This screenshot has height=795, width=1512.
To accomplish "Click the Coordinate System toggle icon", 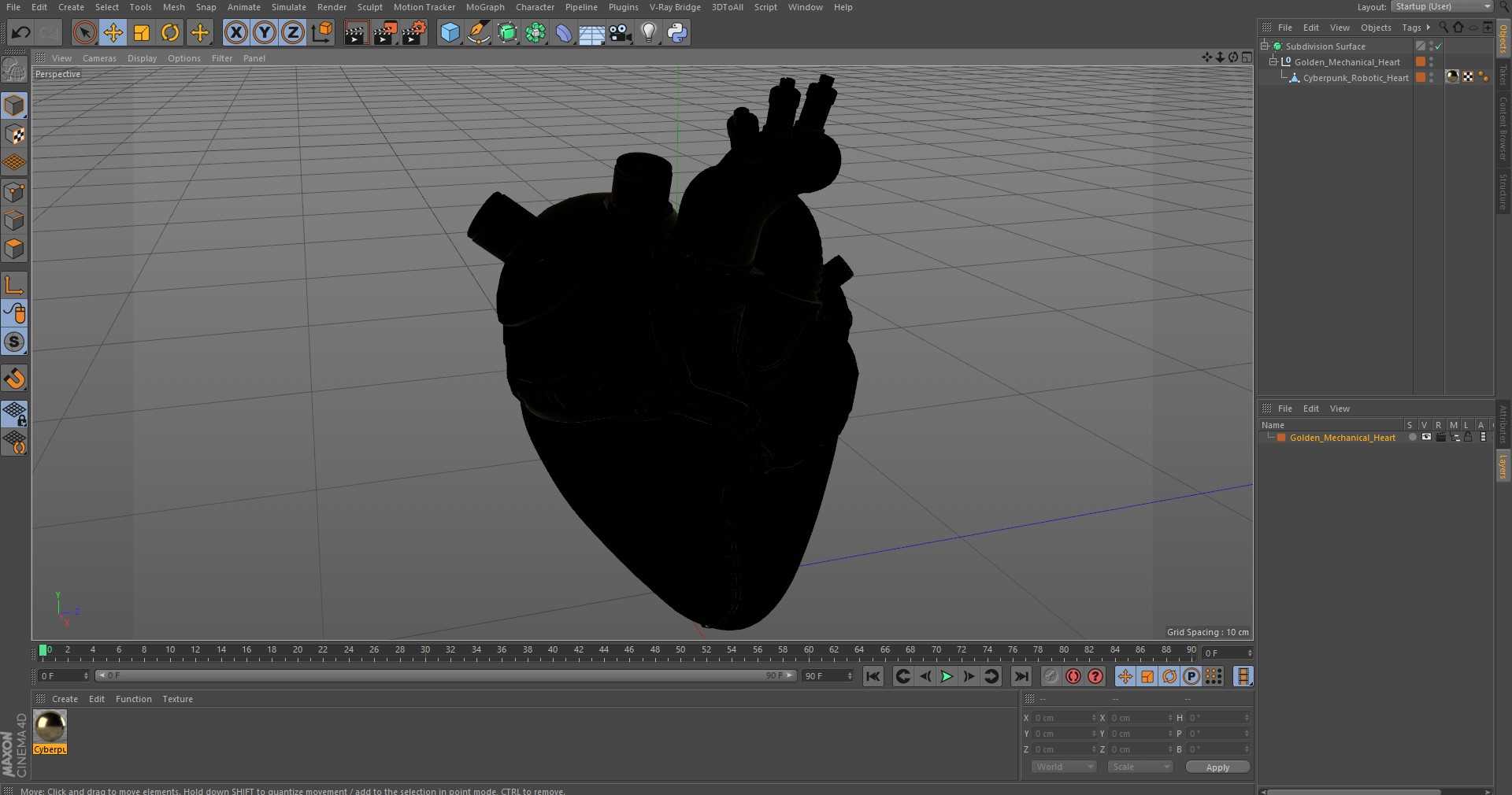I will tap(322, 32).
